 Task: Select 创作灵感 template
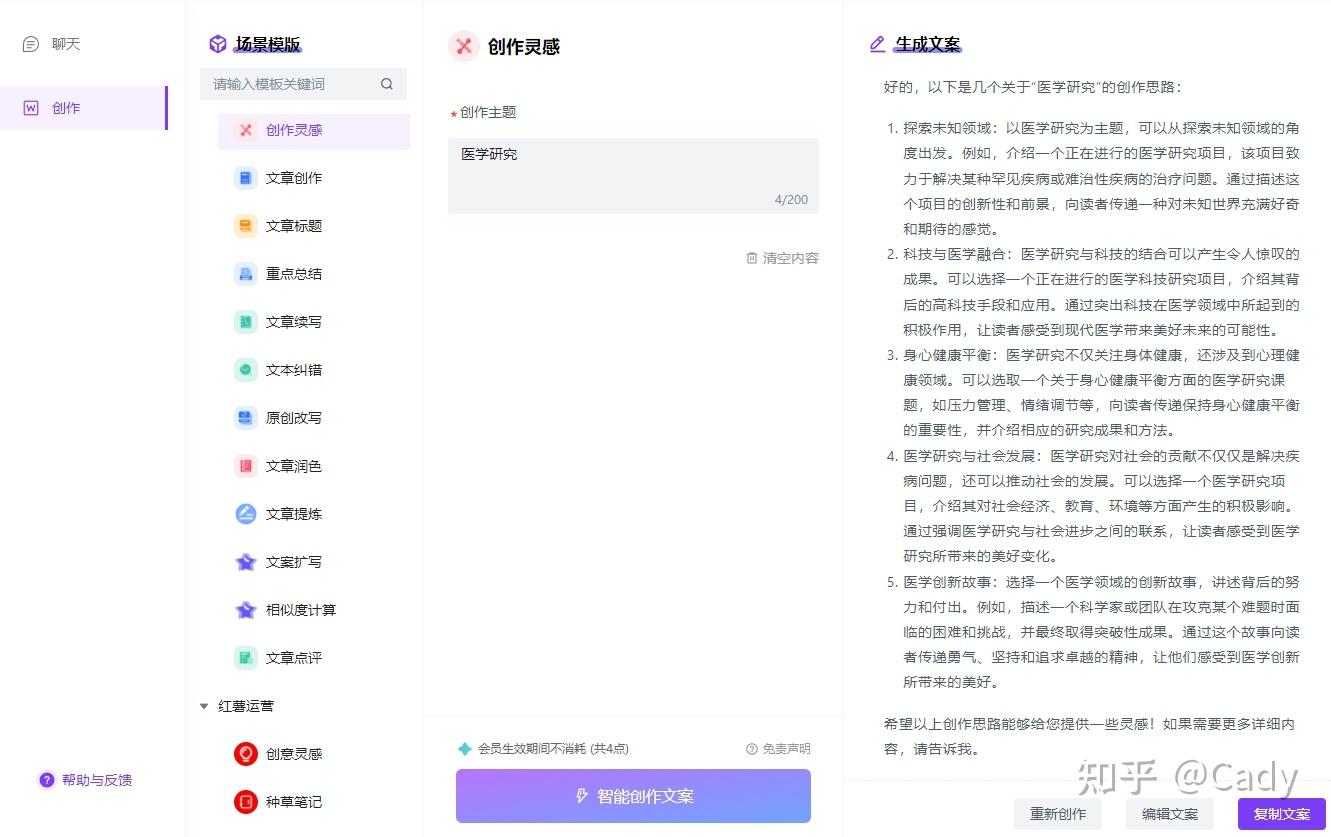[x=314, y=131]
